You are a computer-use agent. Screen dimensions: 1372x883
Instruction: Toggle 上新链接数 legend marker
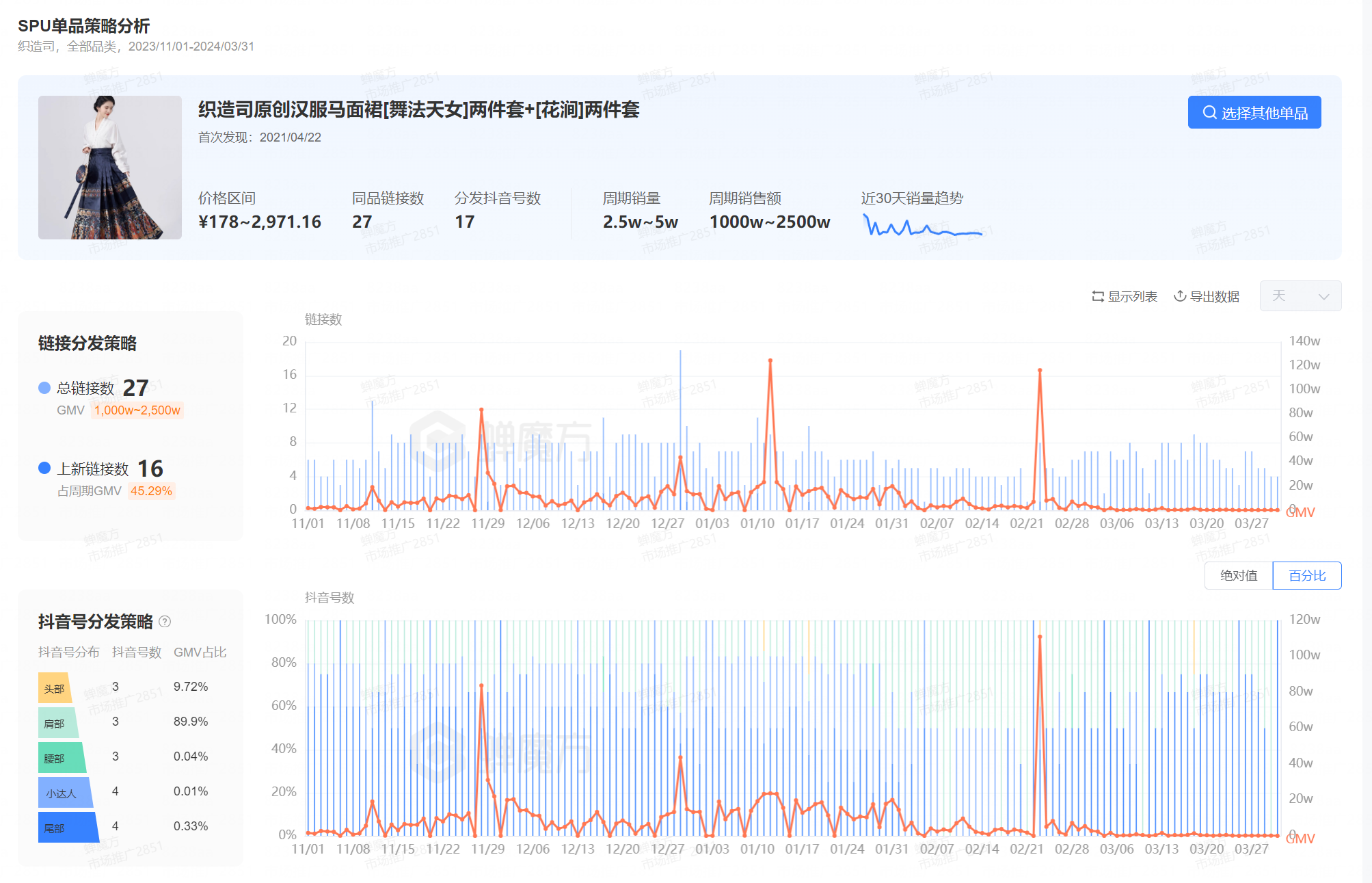pyautogui.click(x=44, y=468)
